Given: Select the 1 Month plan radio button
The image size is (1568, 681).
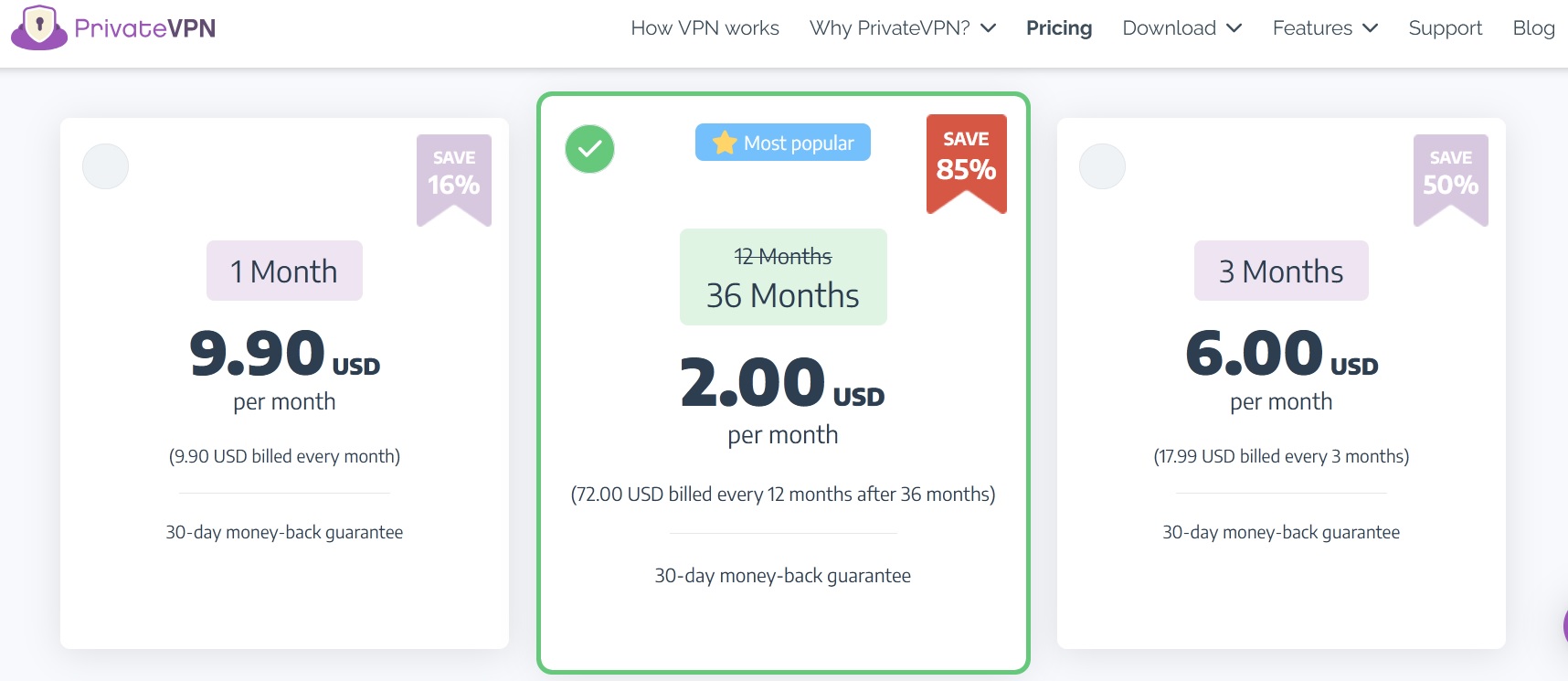Looking at the screenshot, I should click(x=106, y=166).
